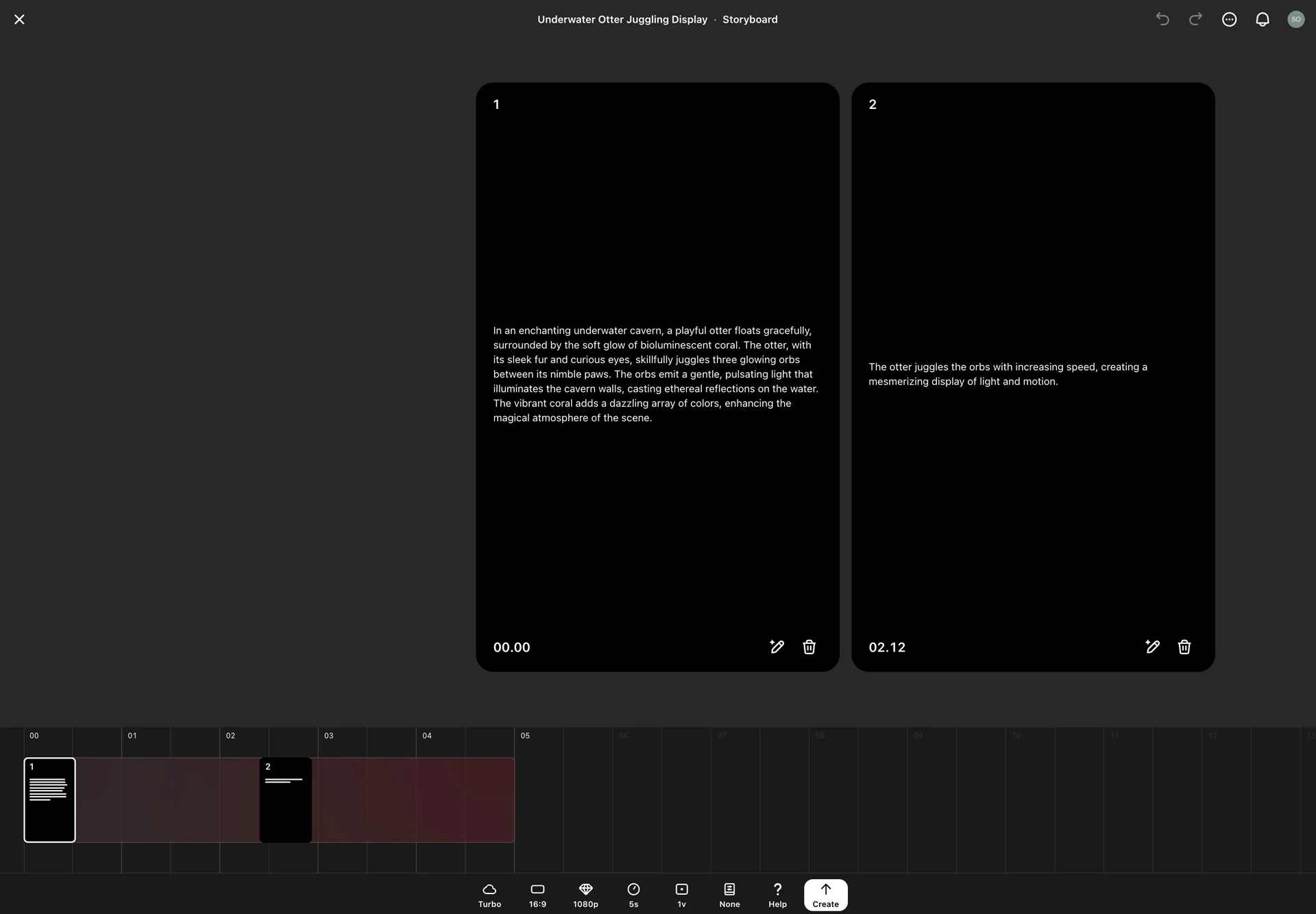Click the 04 marker on the timeline ruler
The height and width of the screenshot is (914, 1316).
(427, 735)
